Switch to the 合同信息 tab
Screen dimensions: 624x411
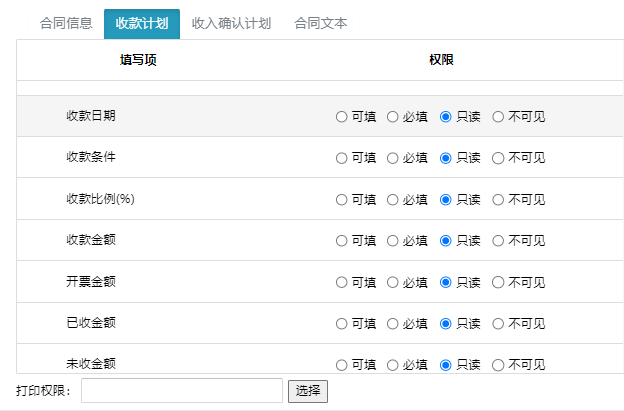pos(66,23)
